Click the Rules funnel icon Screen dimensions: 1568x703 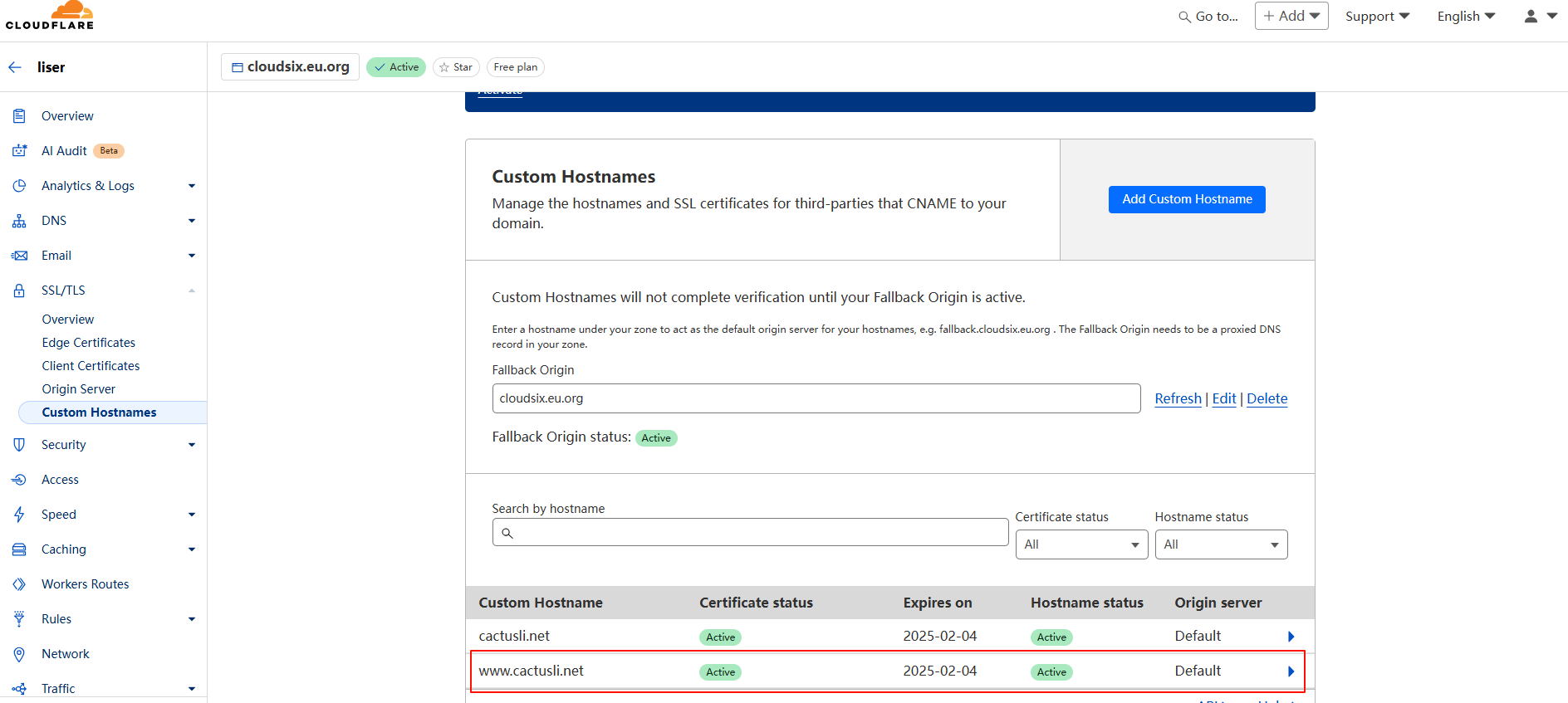pyautogui.click(x=19, y=619)
